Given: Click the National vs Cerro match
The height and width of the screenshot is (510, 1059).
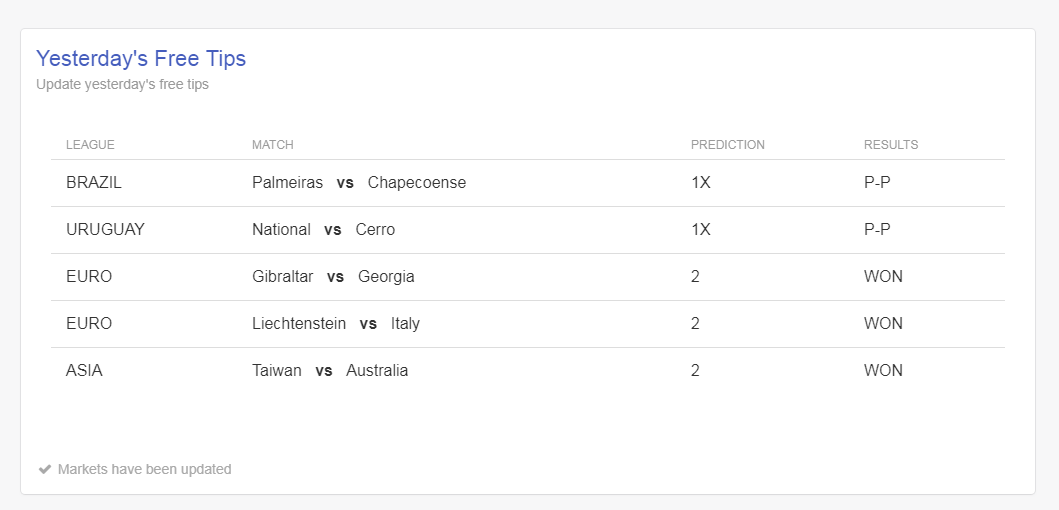Looking at the screenshot, I should [x=323, y=230].
